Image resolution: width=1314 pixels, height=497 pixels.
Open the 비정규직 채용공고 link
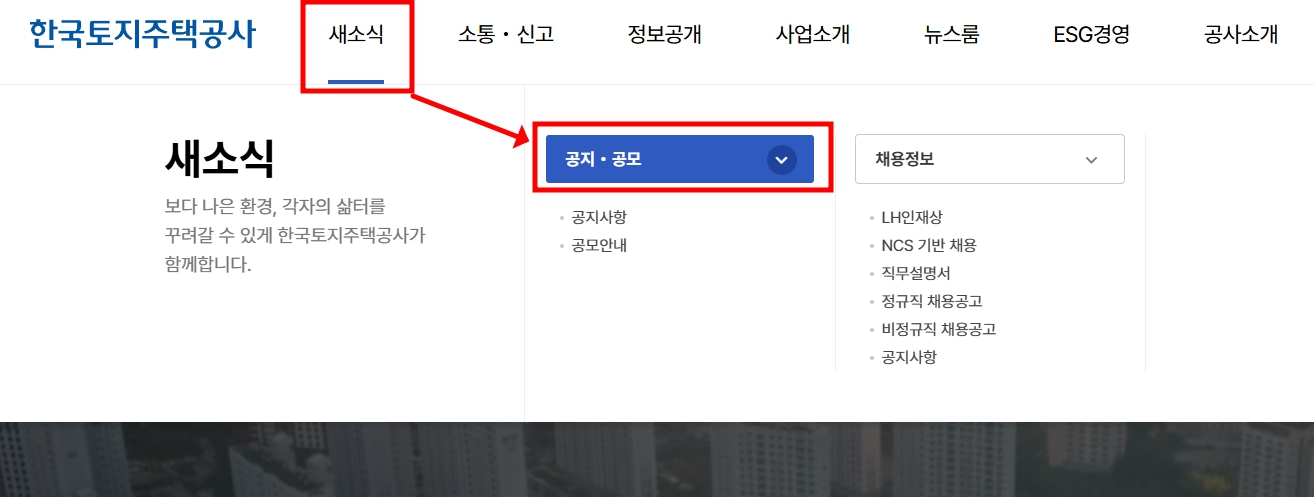pos(939,329)
